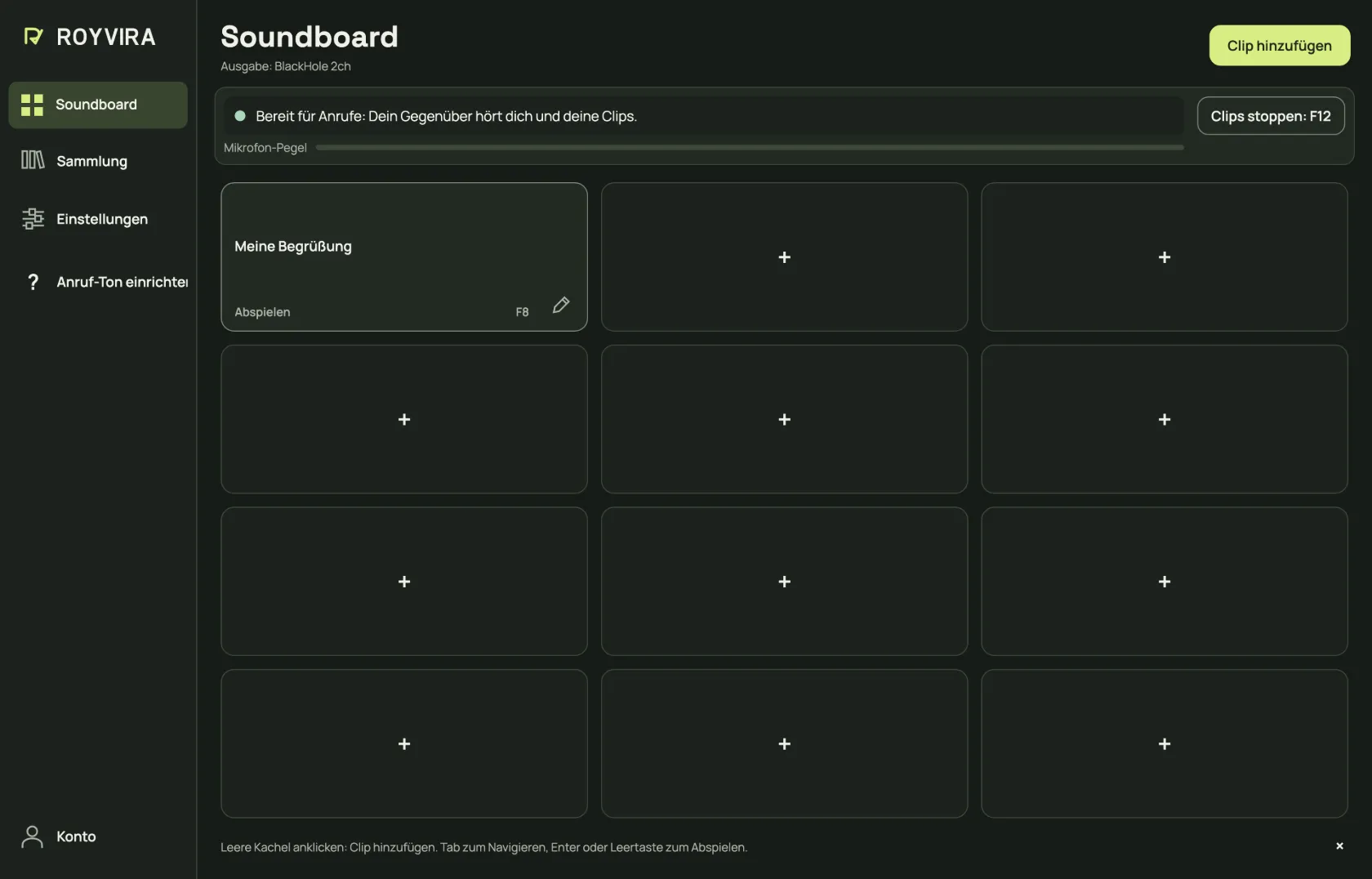This screenshot has height=879, width=1372.
Task: Click the Soundboard page heading
Action: (x=310, y=37)
